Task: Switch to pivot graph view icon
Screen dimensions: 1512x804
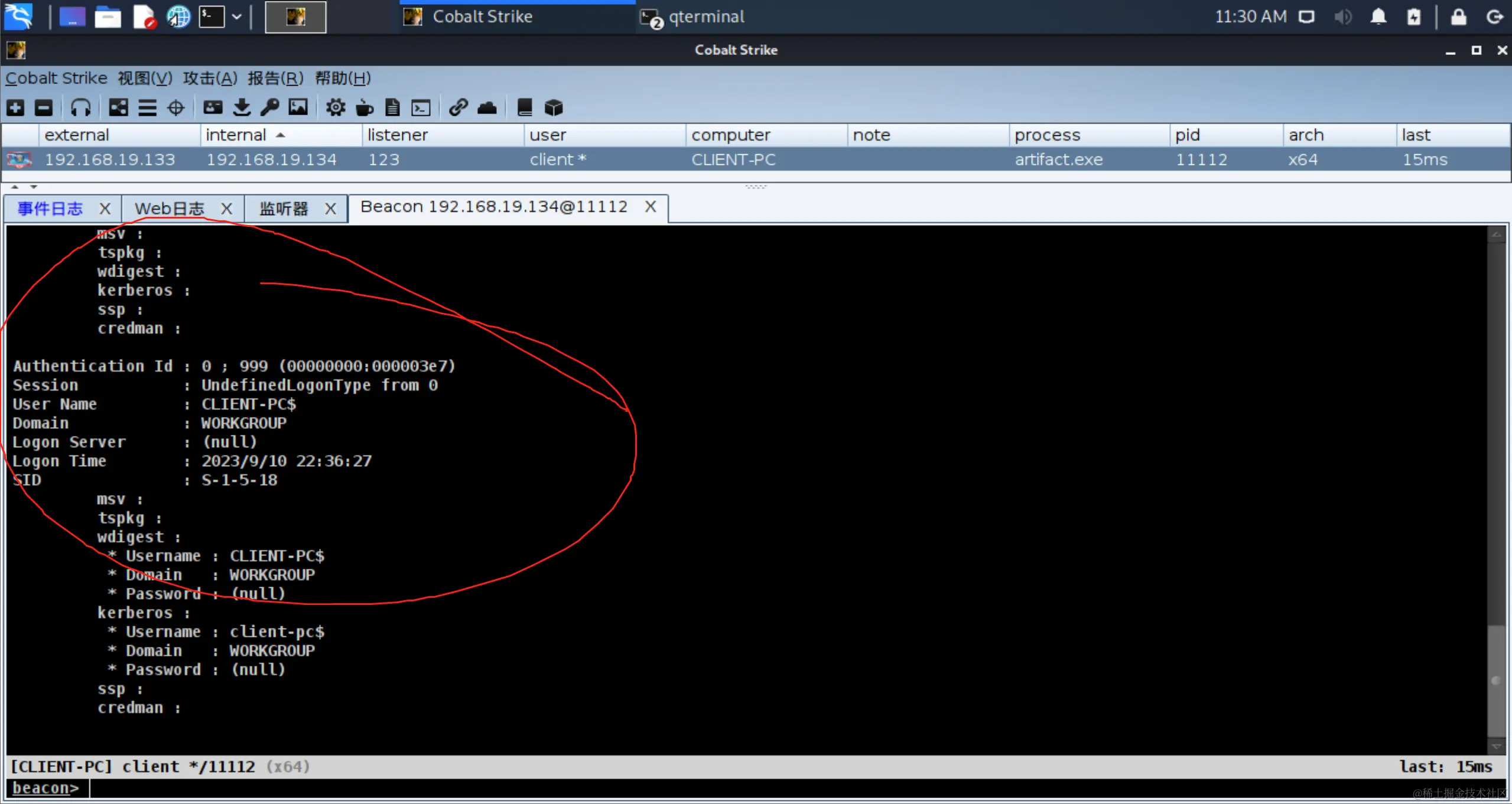Action: click(118, 108)
